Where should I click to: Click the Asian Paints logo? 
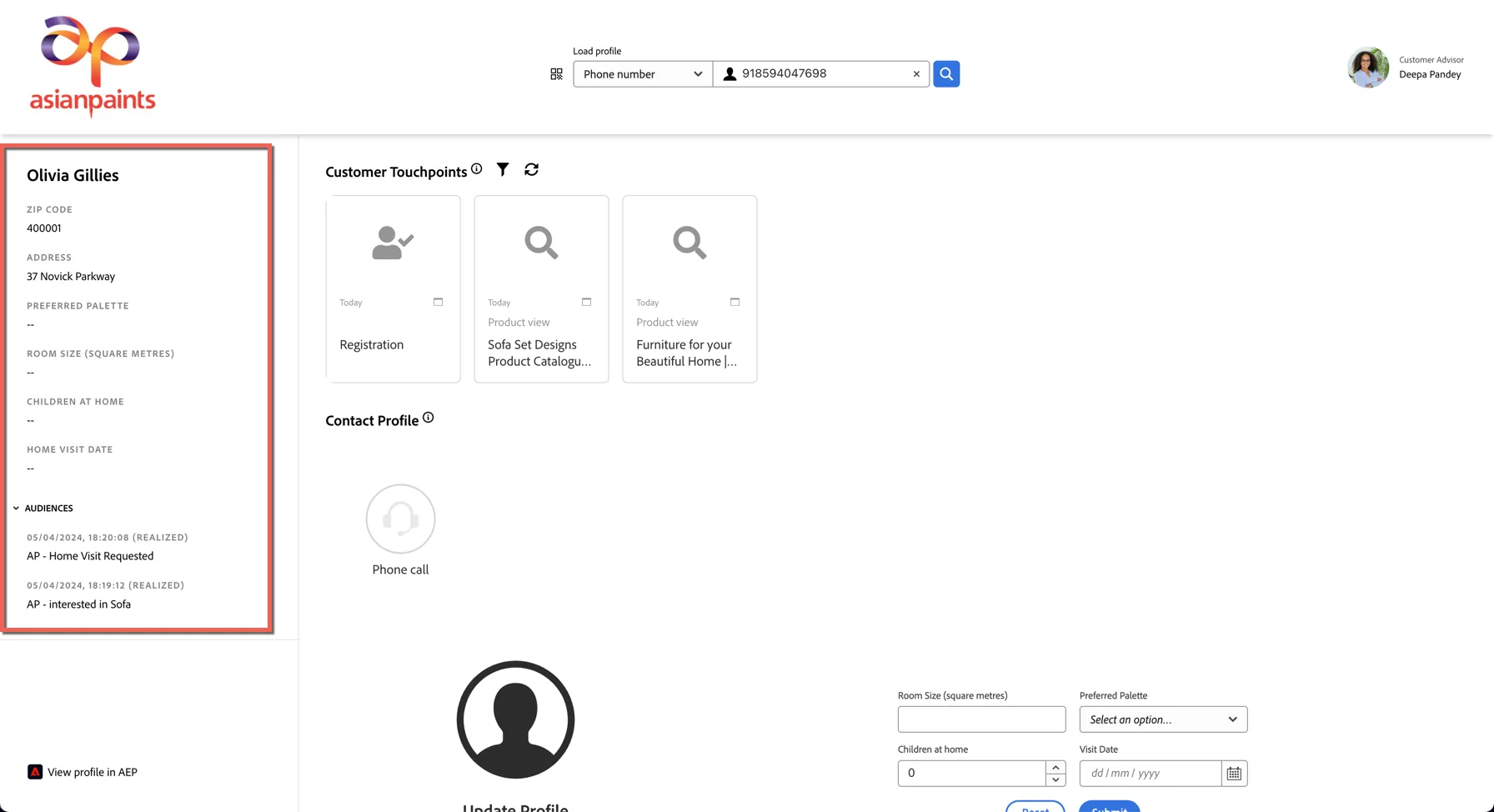[x=93, y=67]
